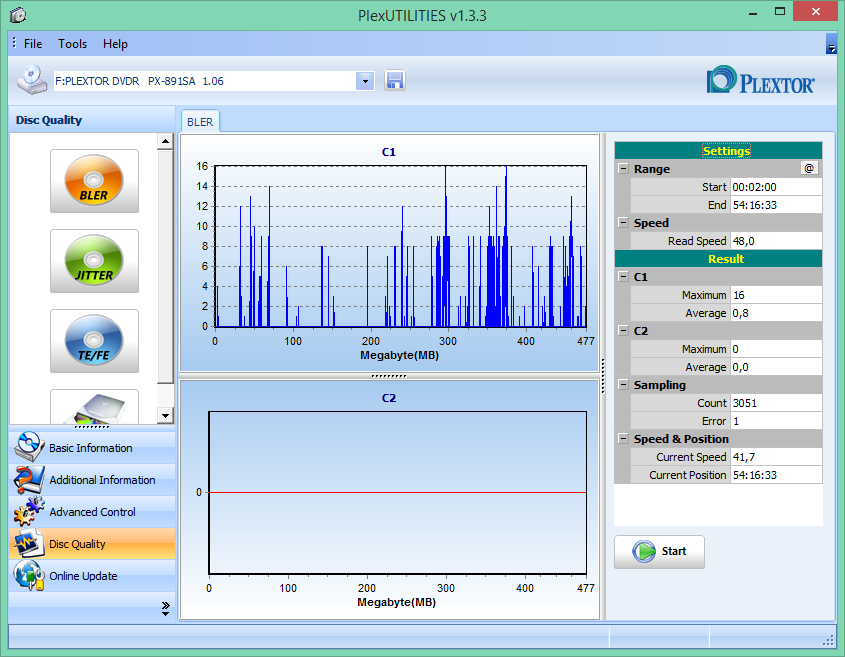Click the Settings header
845x657 pixels.
(x=718, y=151)
